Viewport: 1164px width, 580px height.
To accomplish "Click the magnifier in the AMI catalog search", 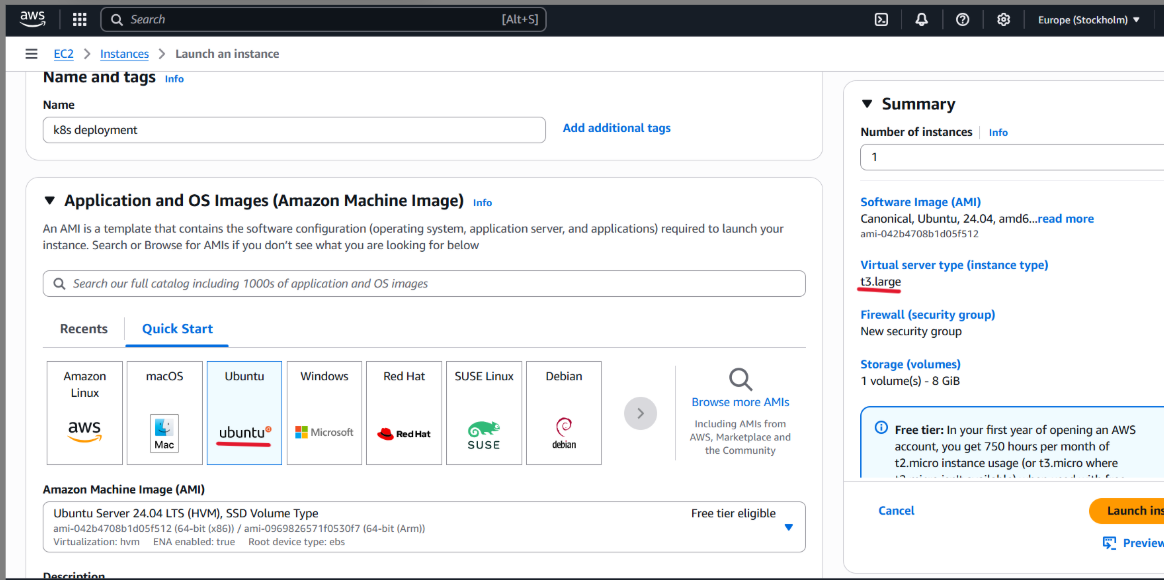I will tap(59, 283).
